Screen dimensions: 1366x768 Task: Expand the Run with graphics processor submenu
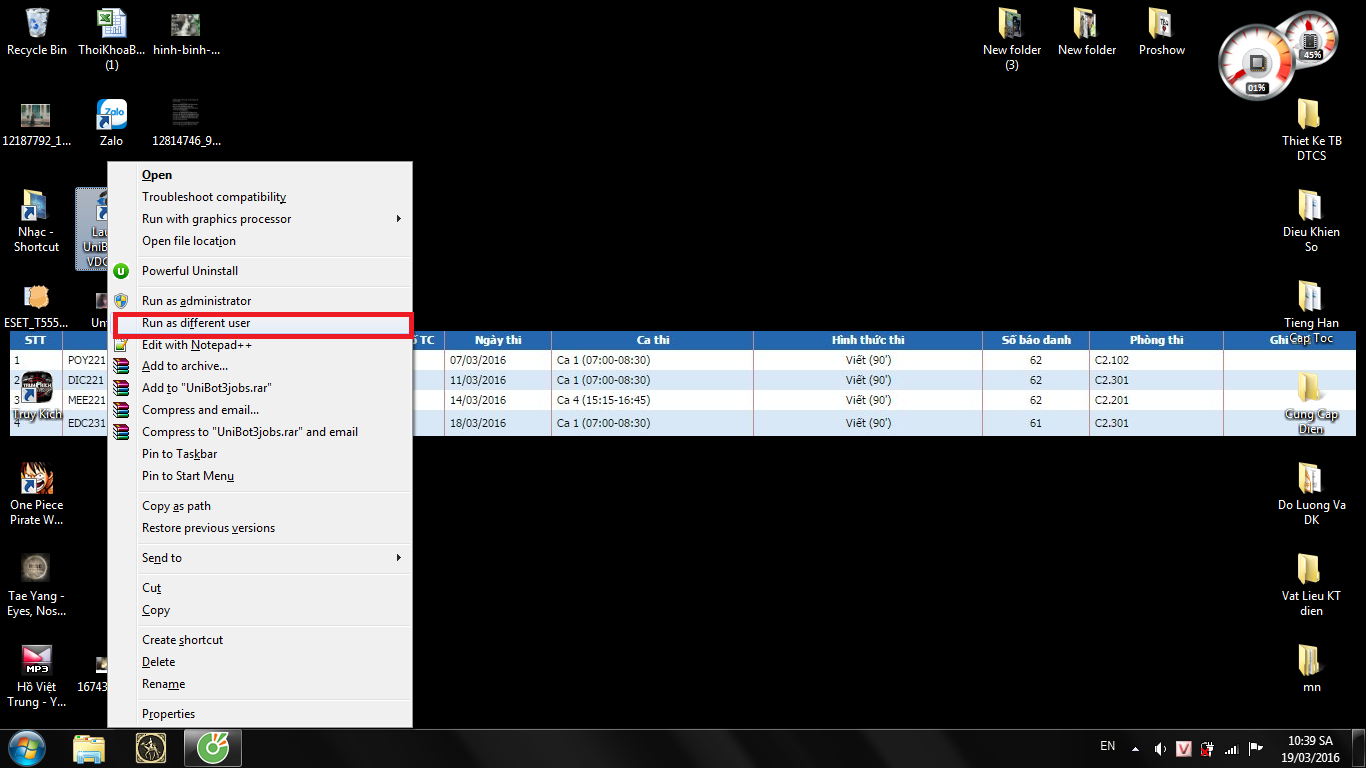click(x=260, y=219)
